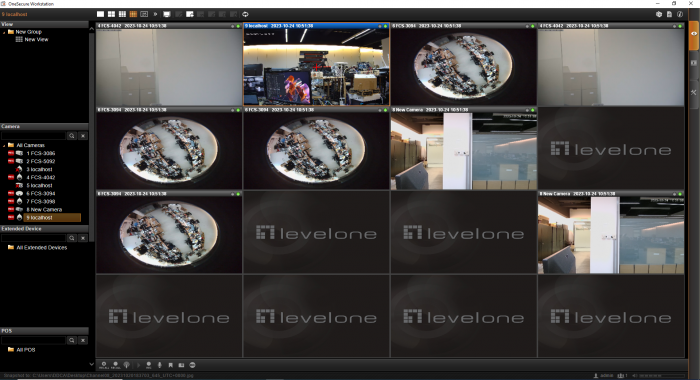Open the All POS folder
This screenshot has width=700, height=380.
[25, 350]
